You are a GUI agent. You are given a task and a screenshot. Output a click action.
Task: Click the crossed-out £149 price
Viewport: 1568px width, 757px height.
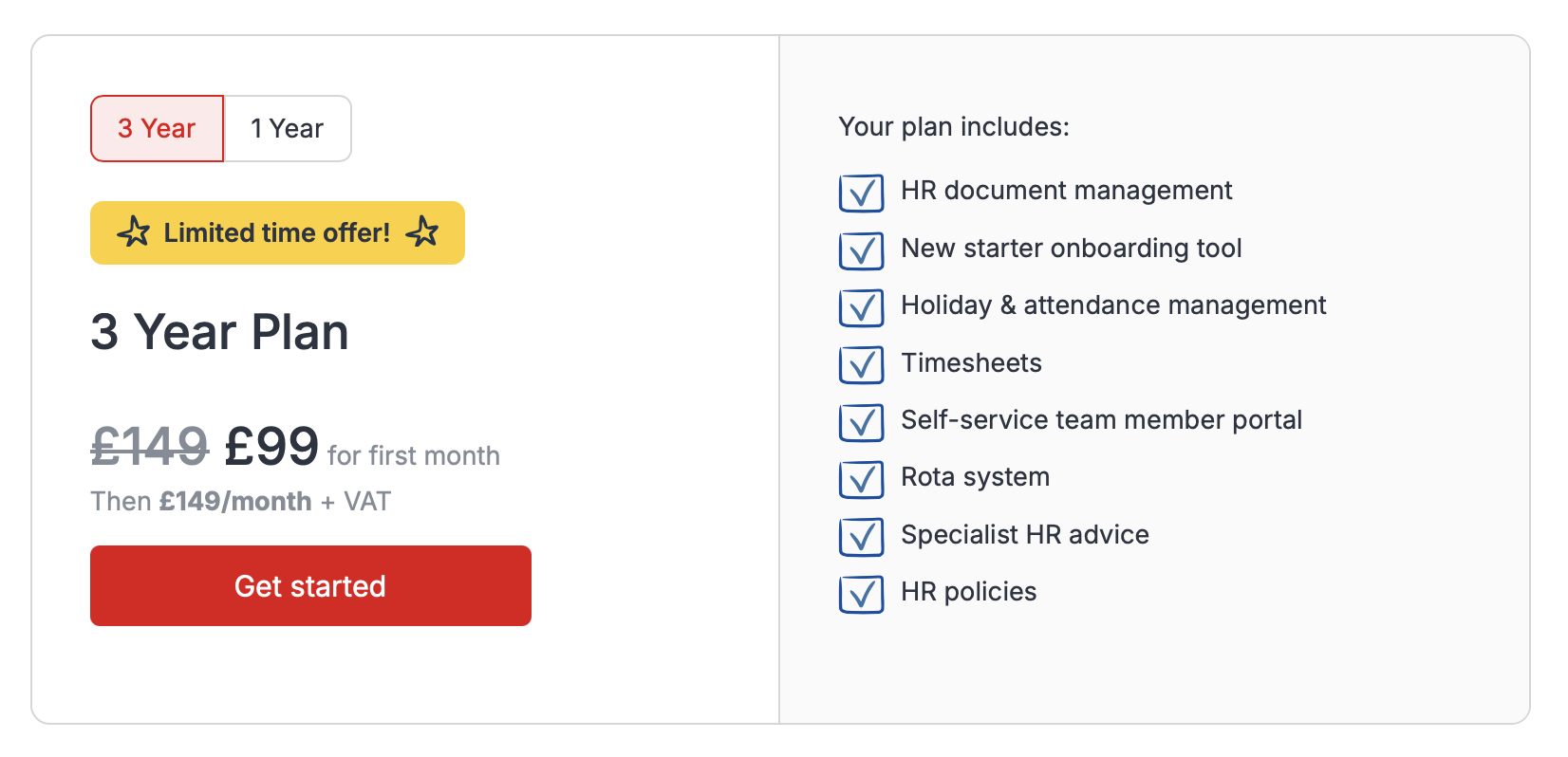[x=149, y=446]
